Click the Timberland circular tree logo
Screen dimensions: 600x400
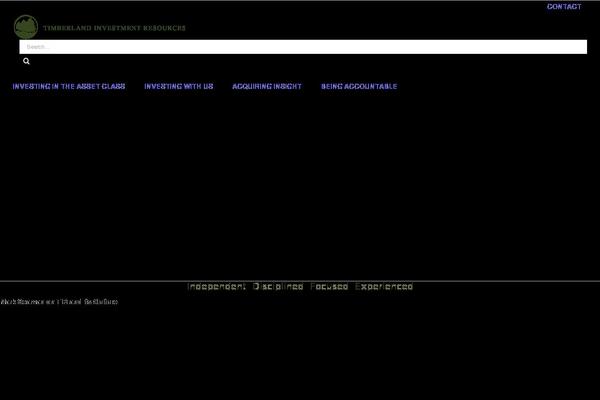pos(26,27)
